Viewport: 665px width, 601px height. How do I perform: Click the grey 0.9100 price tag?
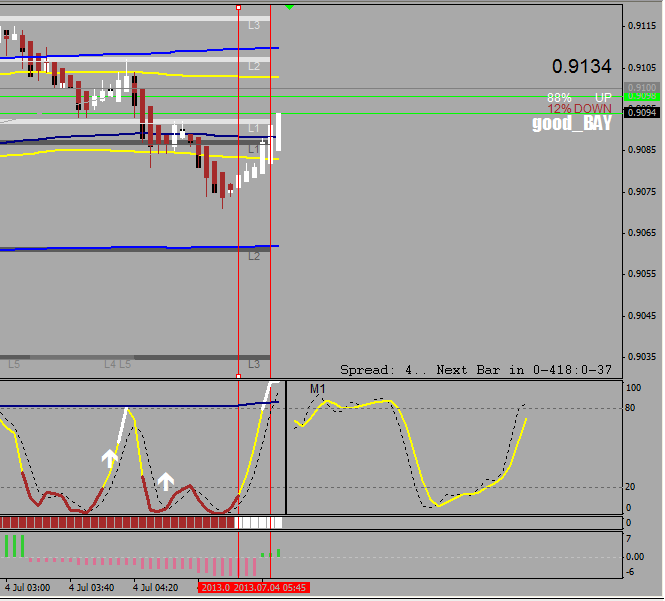(x=642, y=87)
